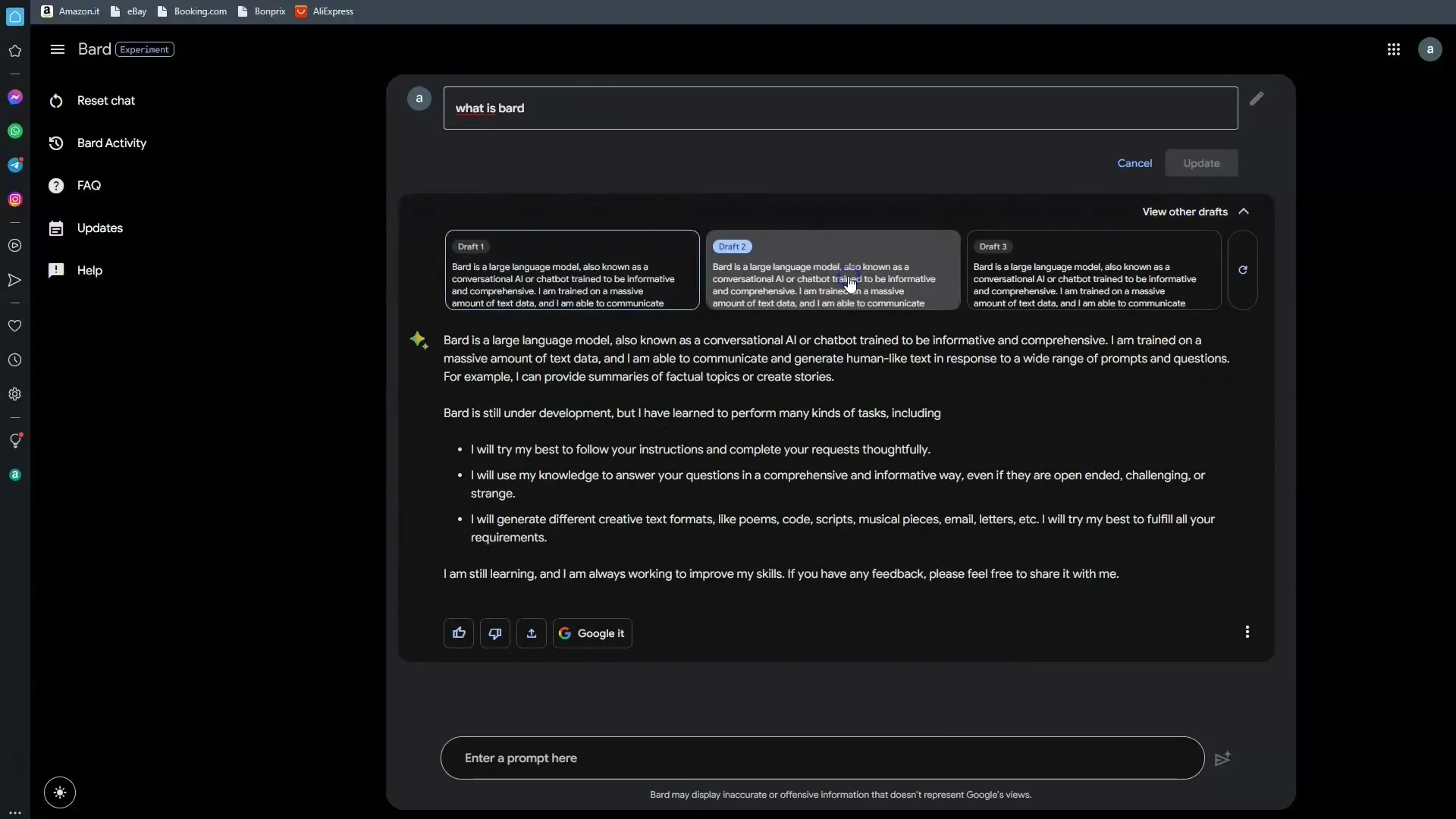Screen dimensions: 1456x819
Task: Open the Amazon.it bookmark
Action: 70,11
